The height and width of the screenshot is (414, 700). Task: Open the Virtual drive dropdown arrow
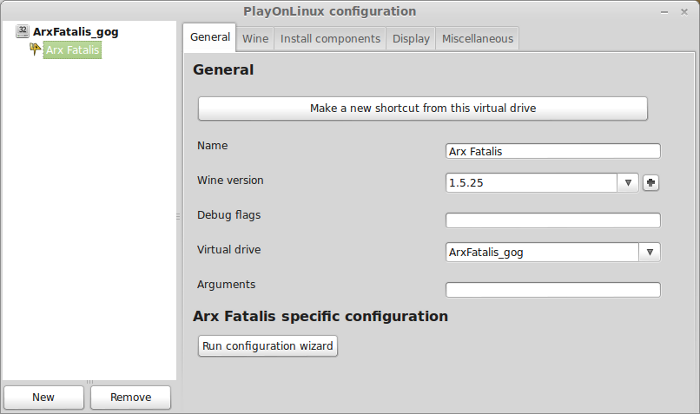(x=650, y=252)
